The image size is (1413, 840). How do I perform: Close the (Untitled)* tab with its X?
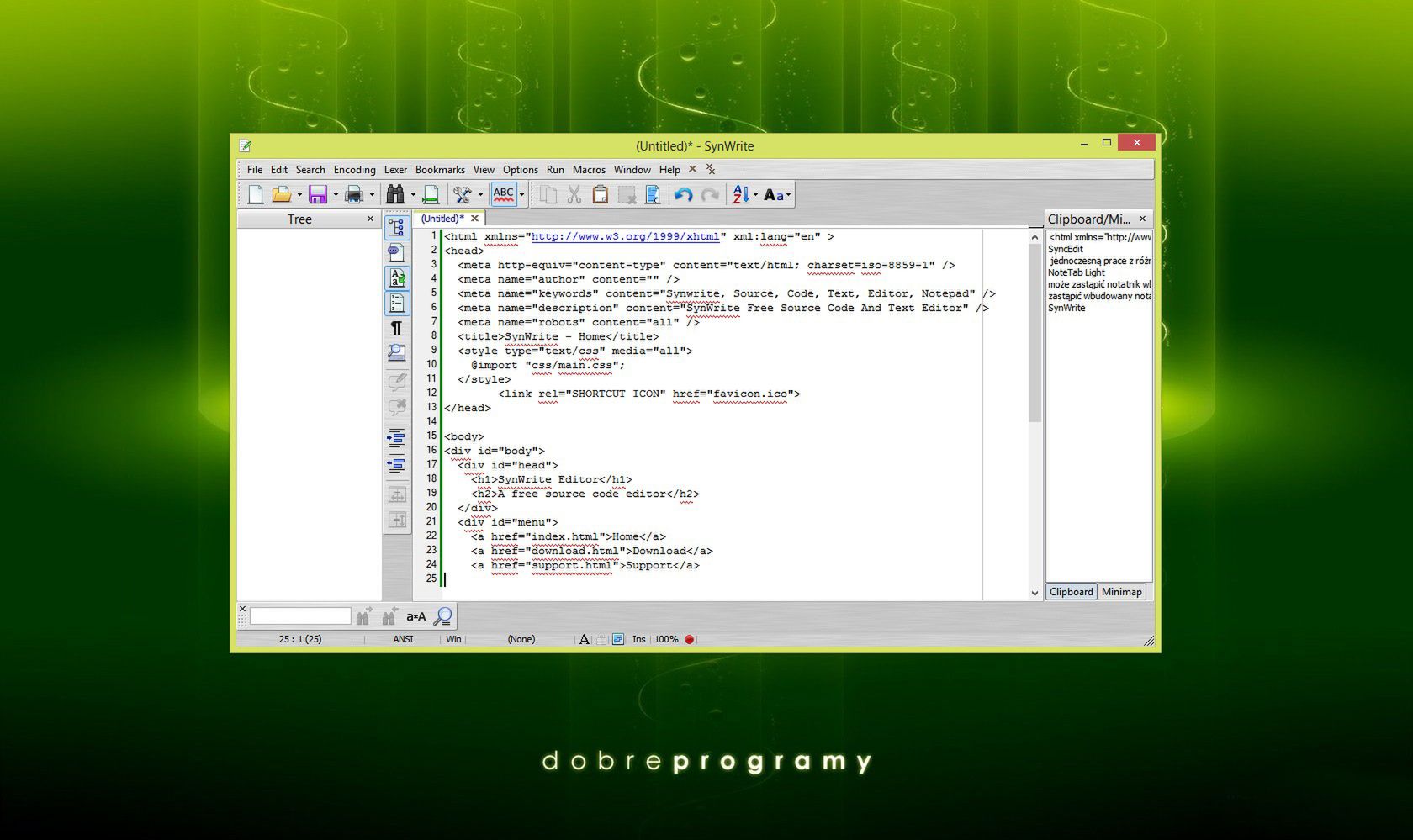474,219
